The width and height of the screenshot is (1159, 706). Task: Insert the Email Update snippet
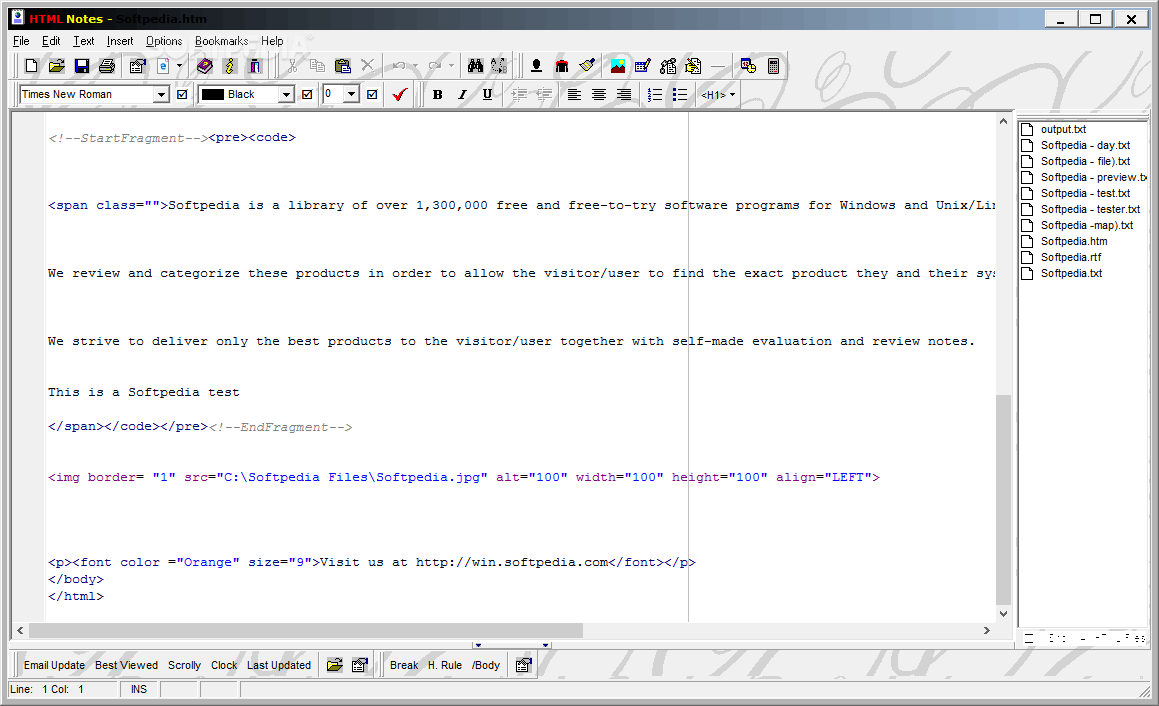point(54,665)
